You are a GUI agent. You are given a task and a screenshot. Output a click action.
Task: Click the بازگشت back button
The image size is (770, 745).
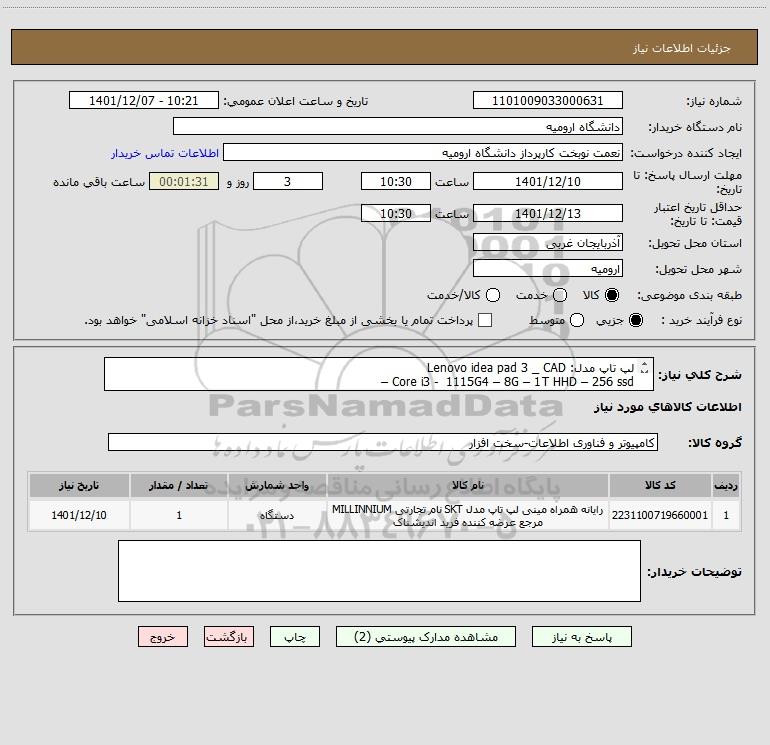[x=229, y=636]
